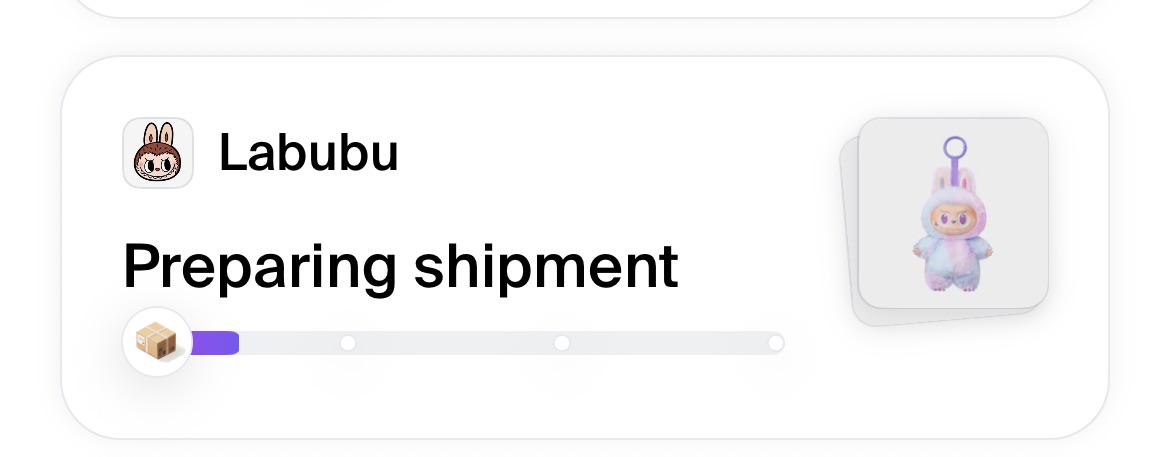Click the first milestone dot on the shipment tracker

(348, 343)
